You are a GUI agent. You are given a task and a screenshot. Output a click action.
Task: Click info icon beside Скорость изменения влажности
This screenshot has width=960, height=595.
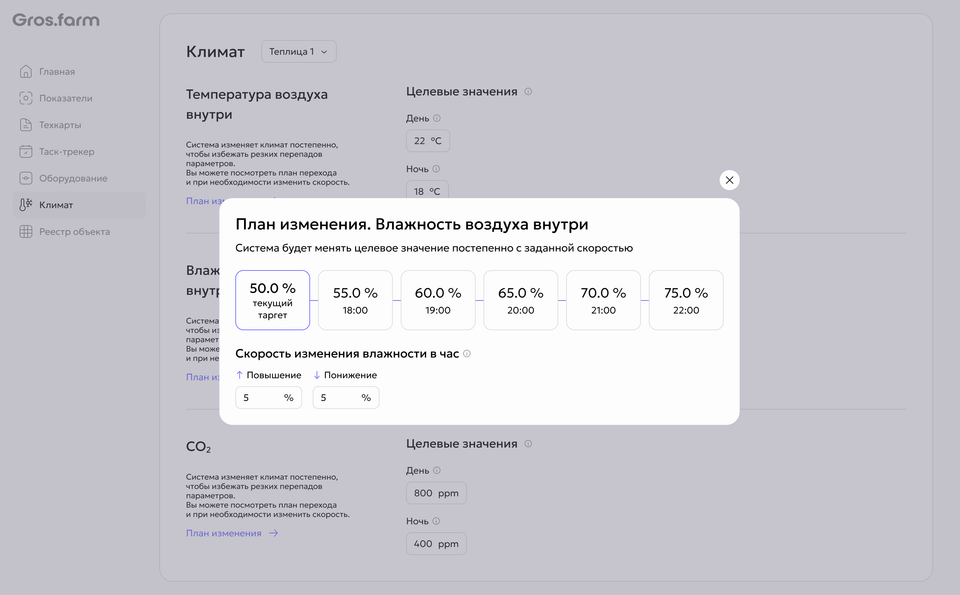tap(467, 354)
